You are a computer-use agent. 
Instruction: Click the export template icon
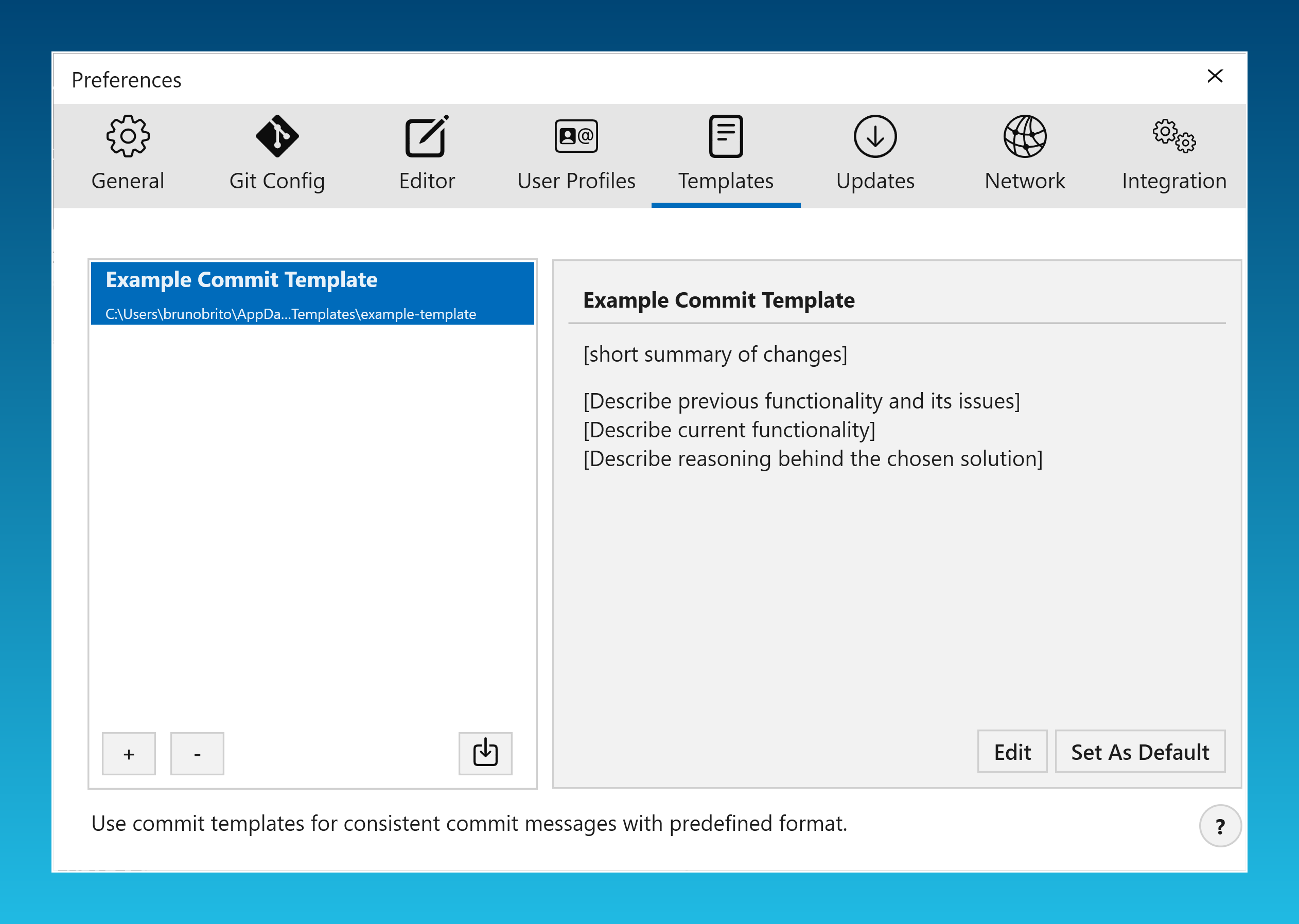click(485, 753)
